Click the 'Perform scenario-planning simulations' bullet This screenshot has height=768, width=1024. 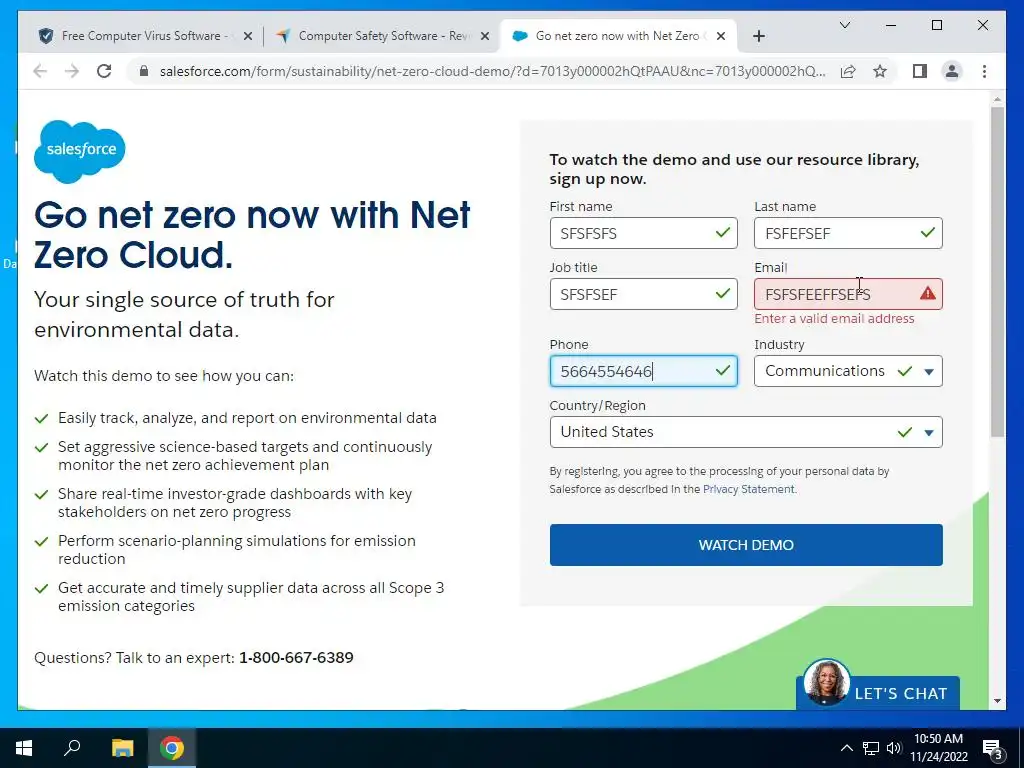(x=236, y=549)
